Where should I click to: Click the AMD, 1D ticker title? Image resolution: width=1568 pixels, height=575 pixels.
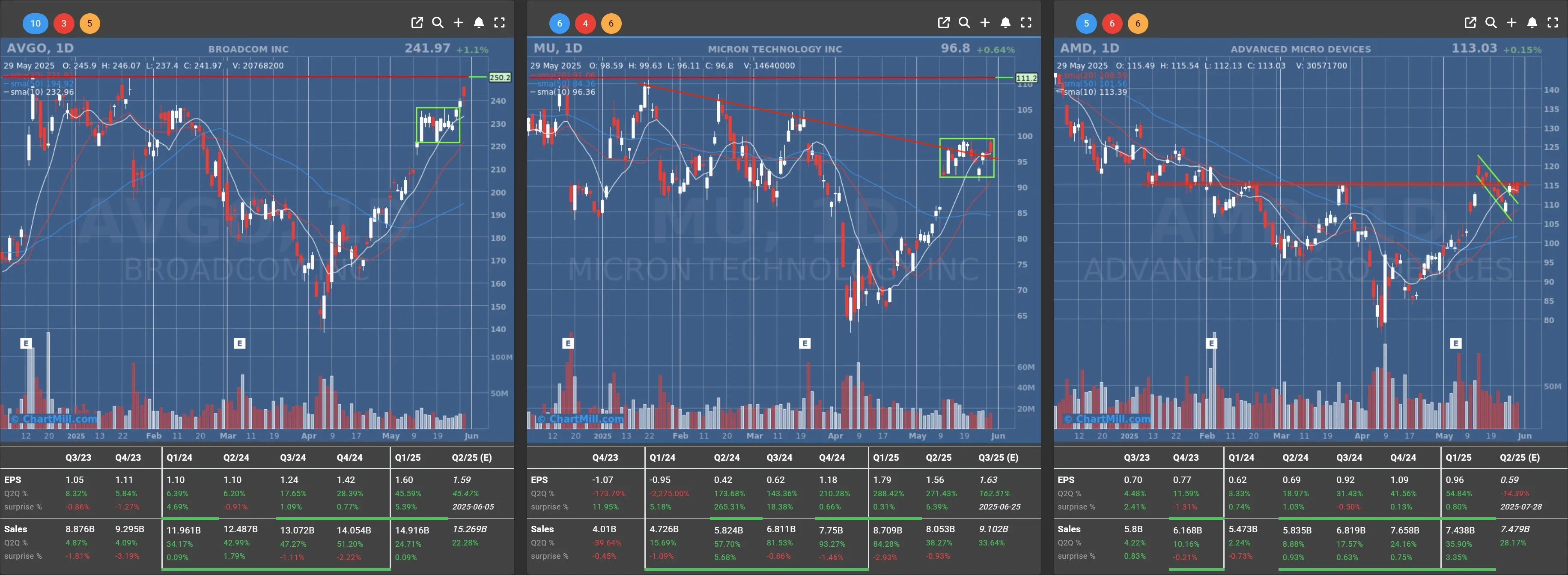(x=1090, y=48)
